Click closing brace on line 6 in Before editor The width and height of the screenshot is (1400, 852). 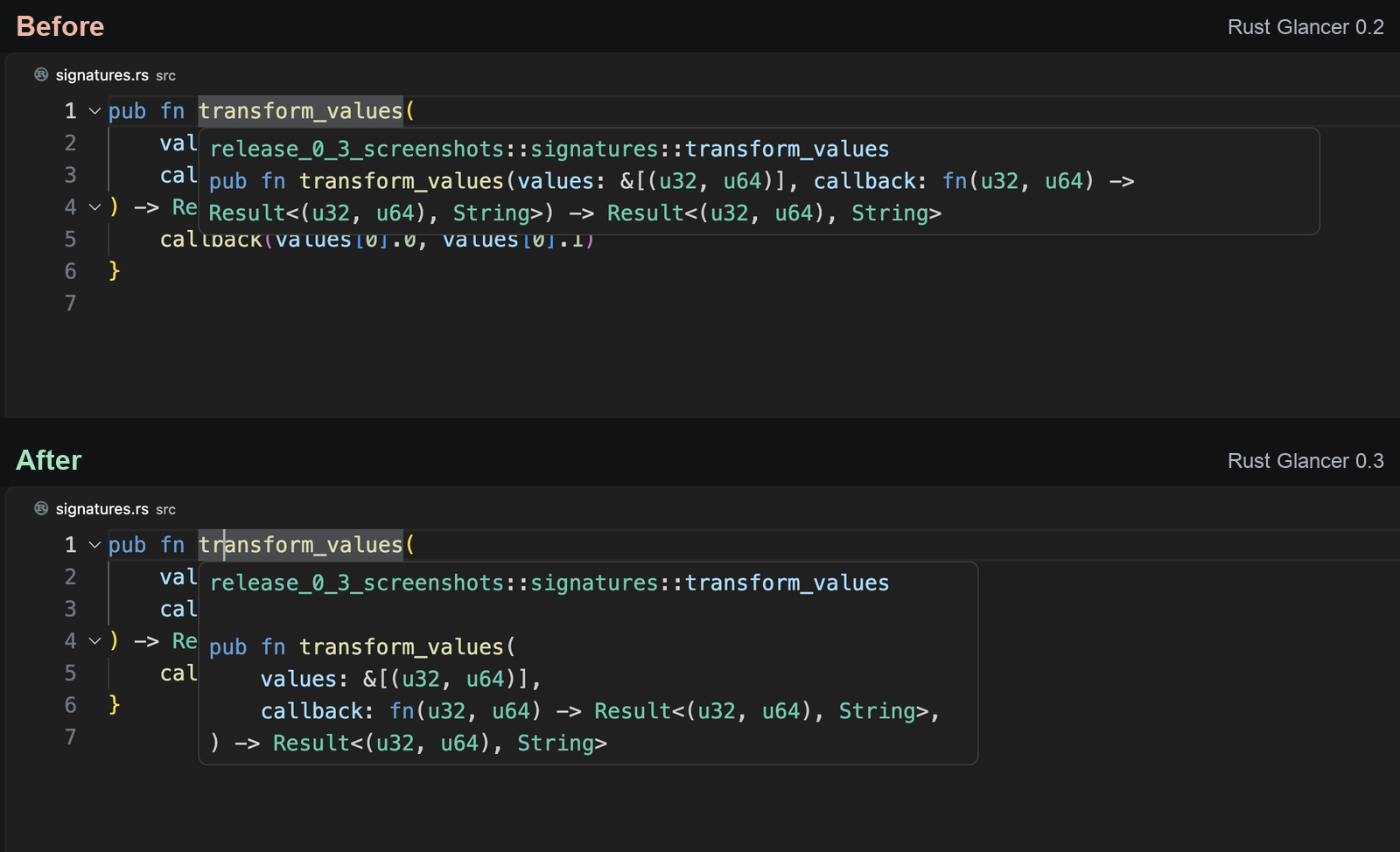tap(115, 271)
